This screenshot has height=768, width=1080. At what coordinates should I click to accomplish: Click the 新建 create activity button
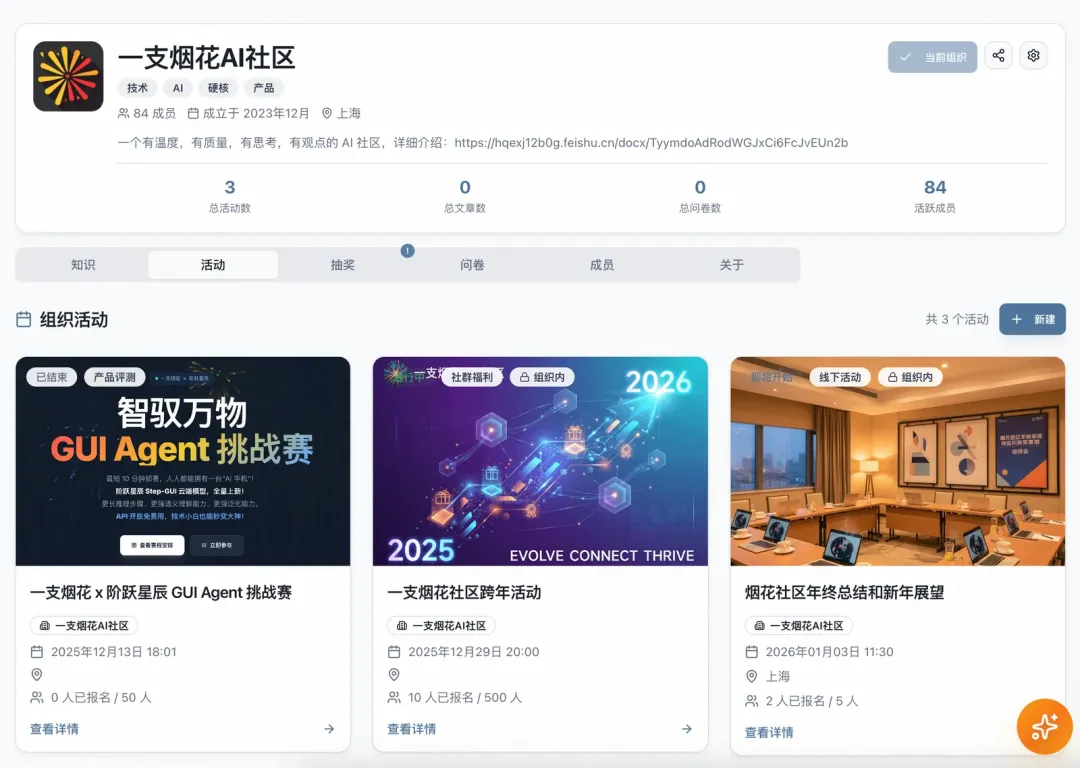(x=1032, y=319)
